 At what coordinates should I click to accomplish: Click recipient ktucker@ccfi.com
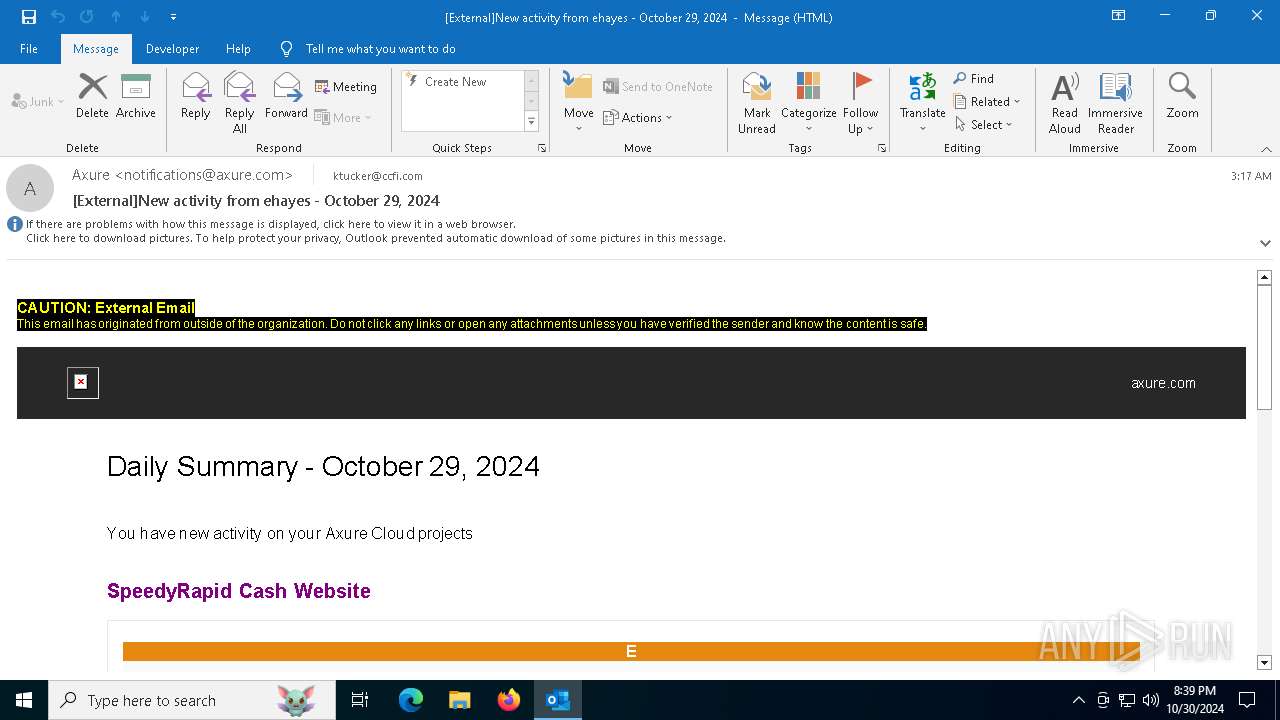pyautogui.click(x=378, y=176)
